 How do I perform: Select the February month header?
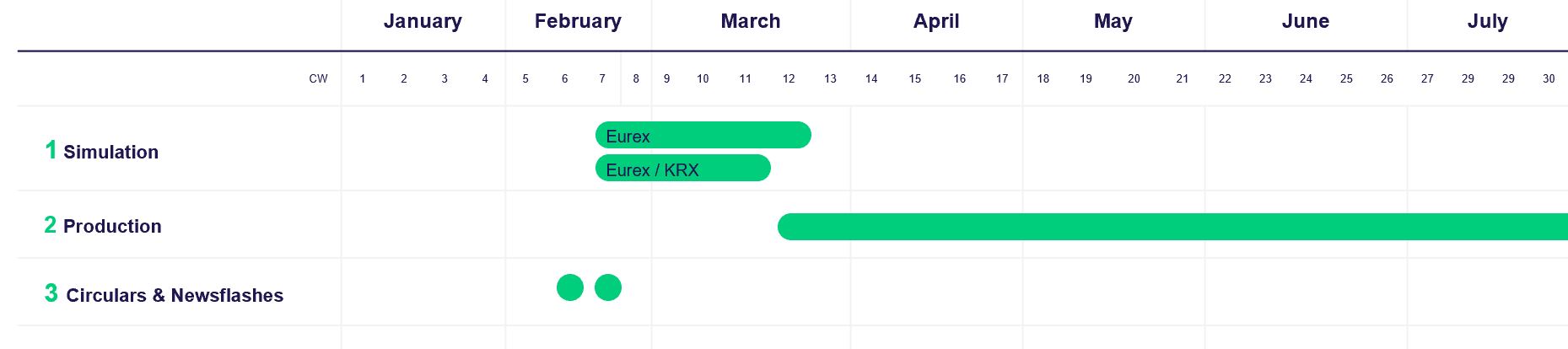578,22
